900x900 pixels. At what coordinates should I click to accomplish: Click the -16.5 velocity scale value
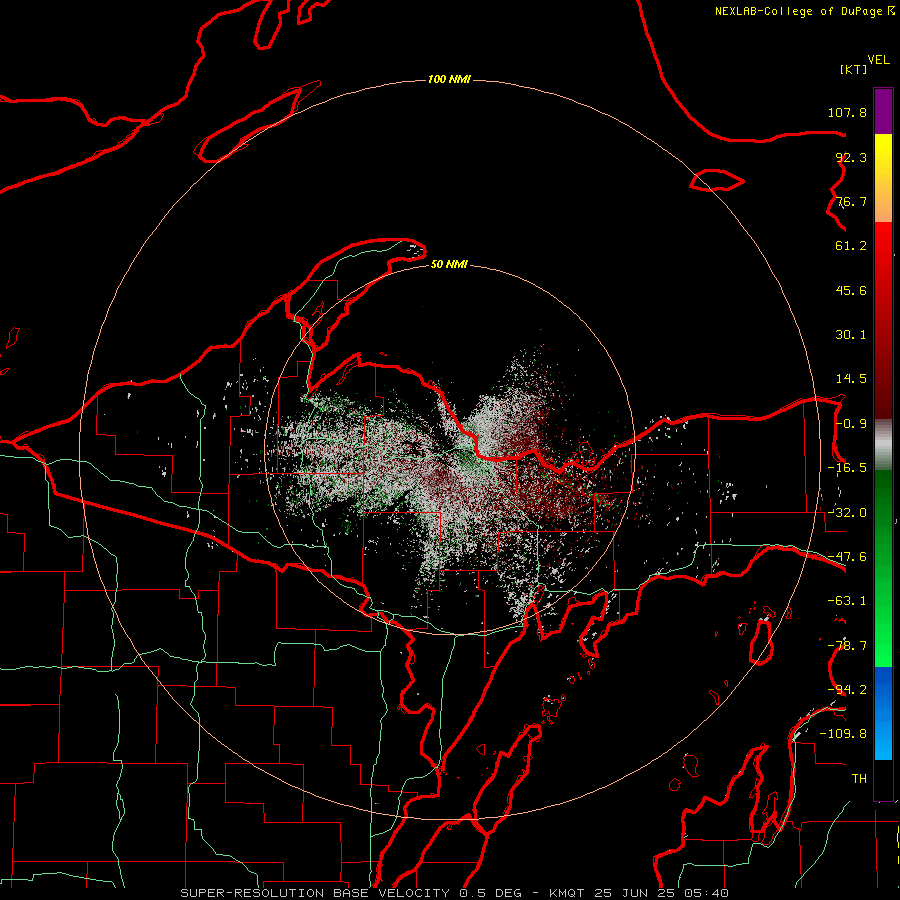847,468
